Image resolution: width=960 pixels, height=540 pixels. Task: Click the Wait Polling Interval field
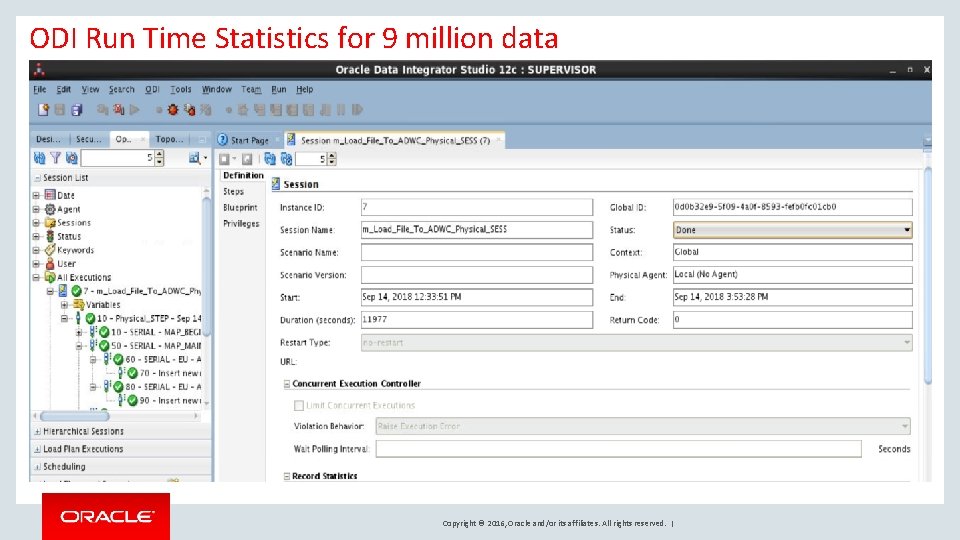click(618, 449)
